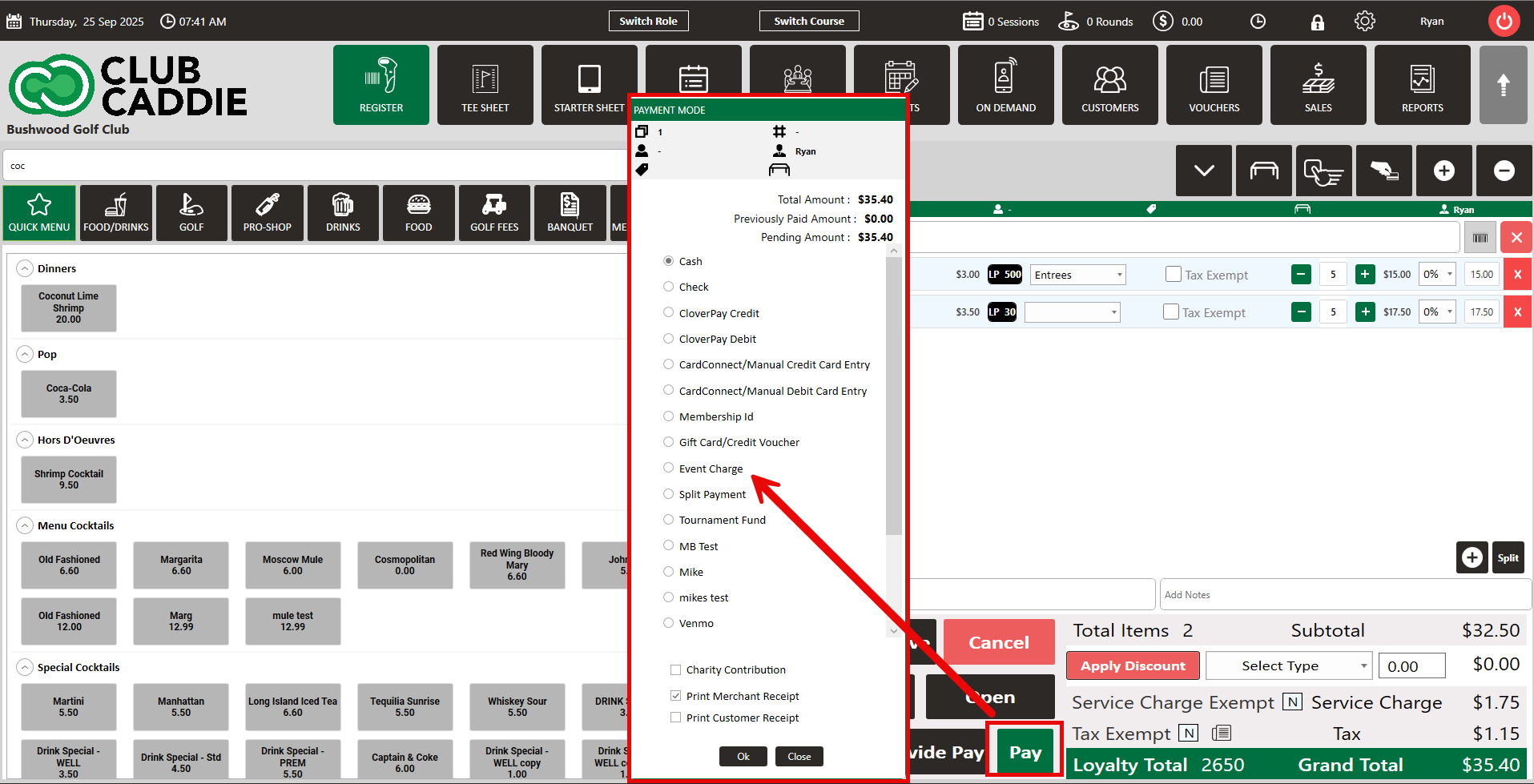Image resolution: width=1534 pixels, height=784 pixels.
Task: Open the Vouchers module
Action: [x=1214, y=85]
